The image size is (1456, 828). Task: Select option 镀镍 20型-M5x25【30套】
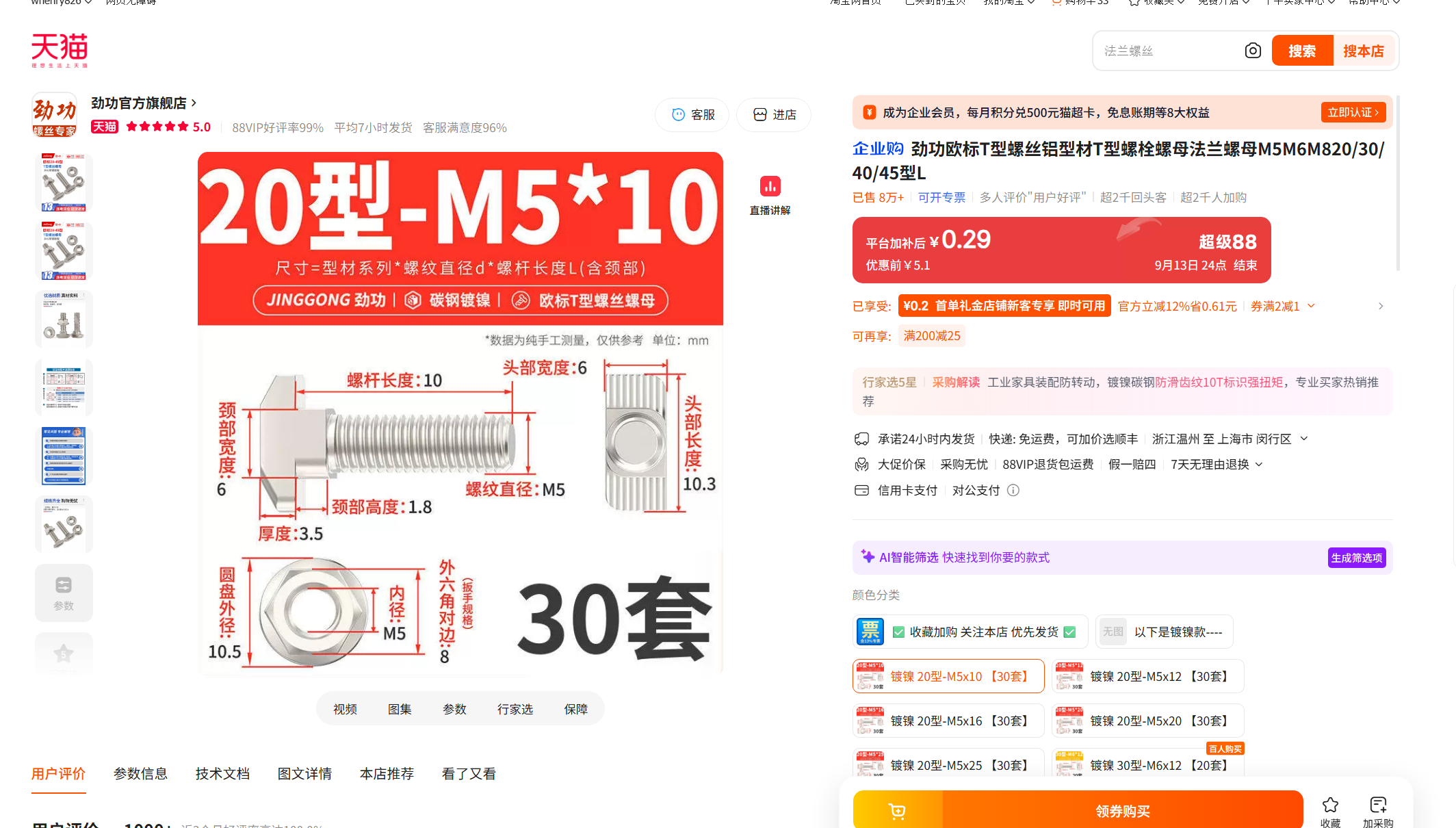click(x=948, y=764)
